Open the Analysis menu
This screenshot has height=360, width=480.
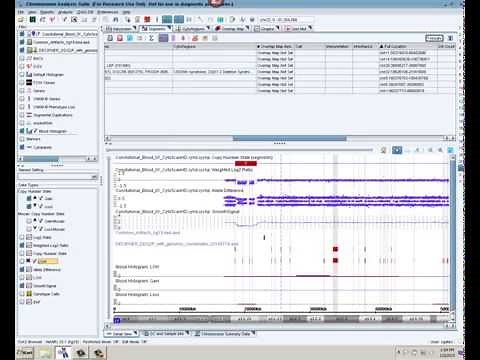(x=65, y=12)
